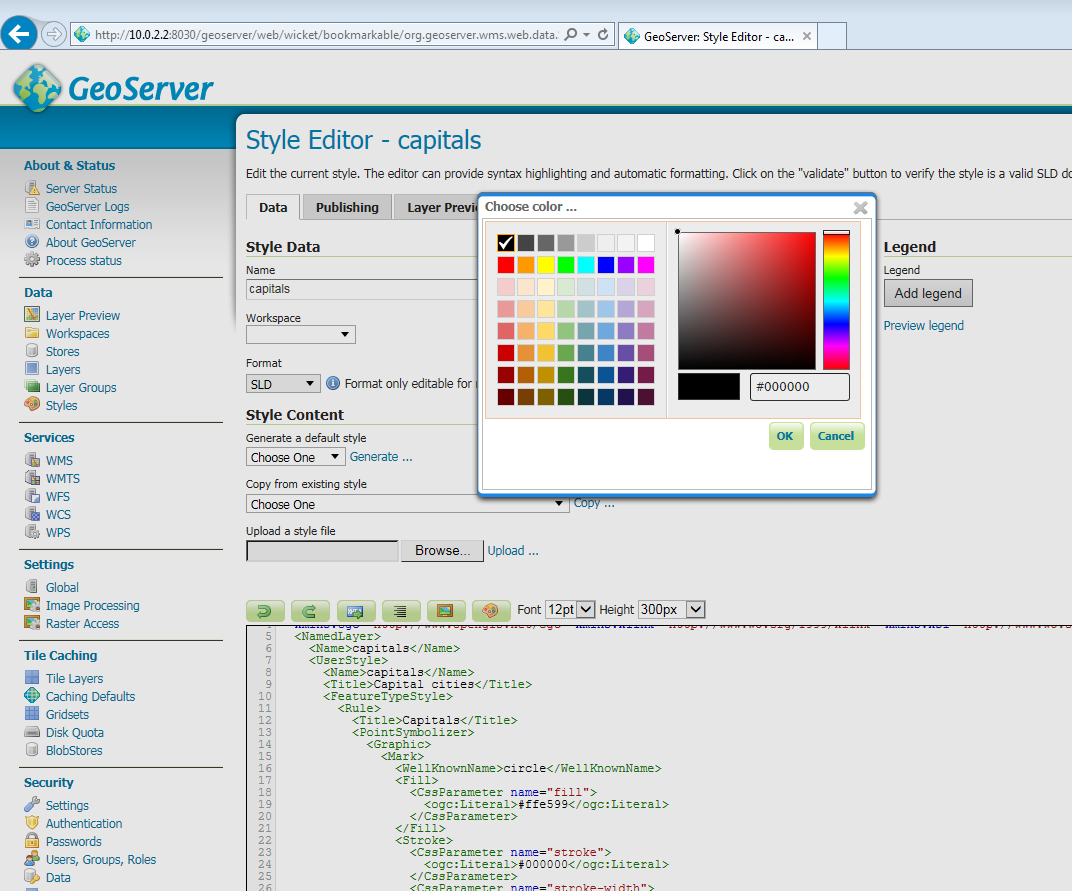Select the black swatch with the checkmark

click(x=506, y=243)
